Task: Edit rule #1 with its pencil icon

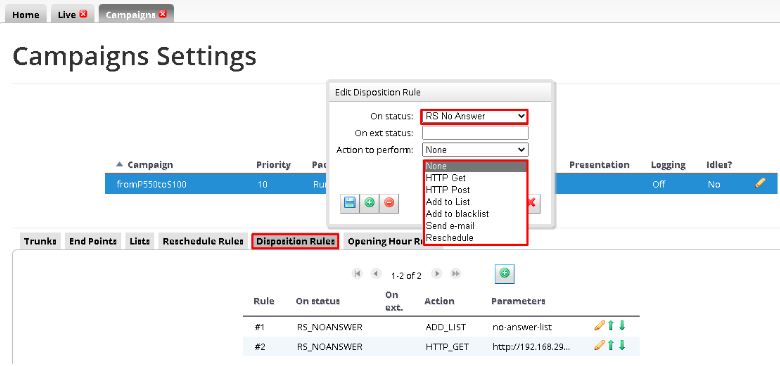Action: coord(599,326)
